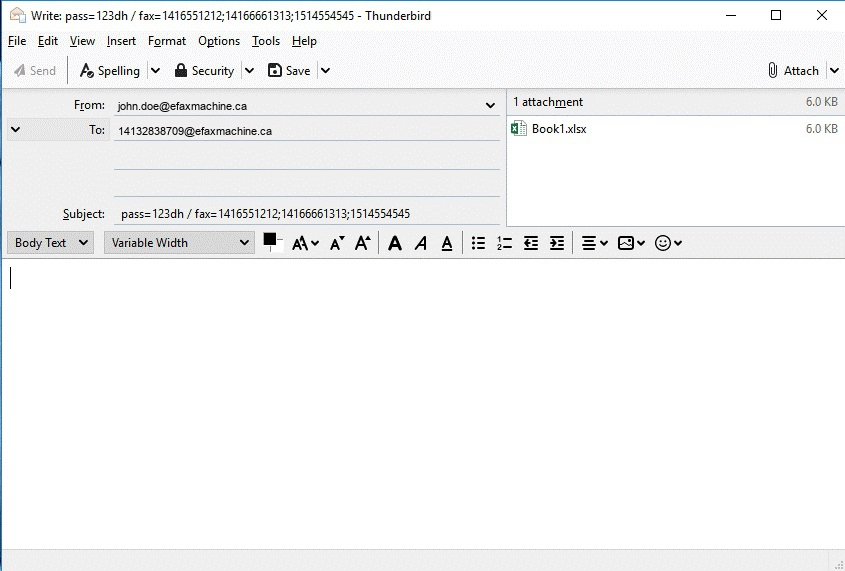Open the smiley emoticon dropdown
Viewport: 845px width, 571px height.
668,243
